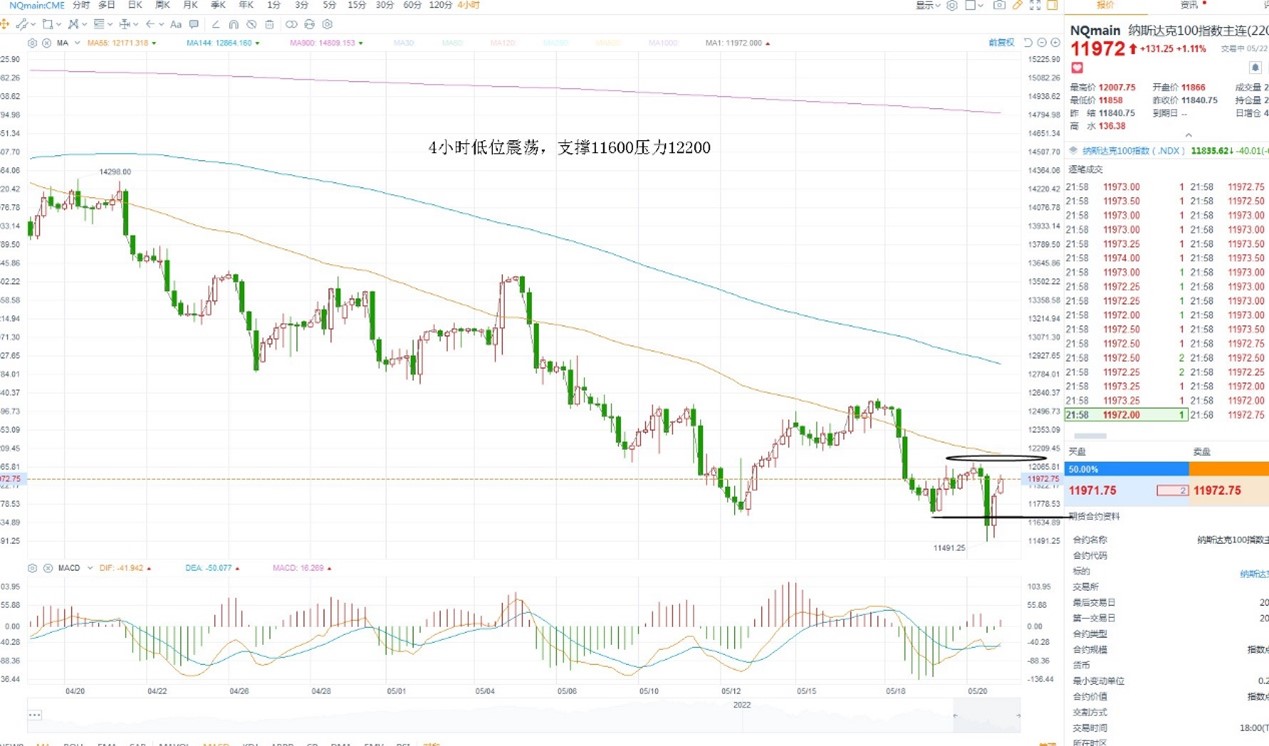Click the highlighted 11972.00 trade row
This screenshot has height=746, width=1269.
tap(1127, 415)
